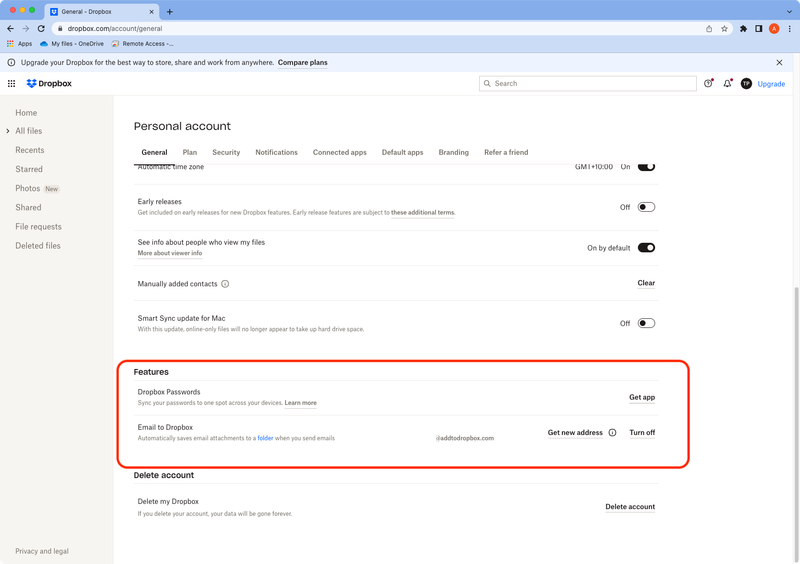800x564 pixels.
Task: Open the Dropbox app grid launcher
Action: [12, 84]
